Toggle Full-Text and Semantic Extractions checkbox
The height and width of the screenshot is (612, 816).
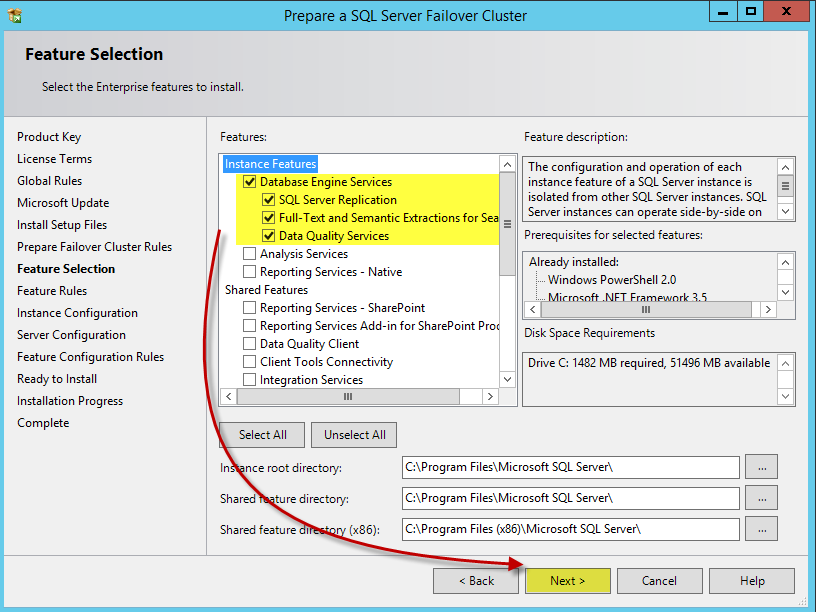click(269, 218)
